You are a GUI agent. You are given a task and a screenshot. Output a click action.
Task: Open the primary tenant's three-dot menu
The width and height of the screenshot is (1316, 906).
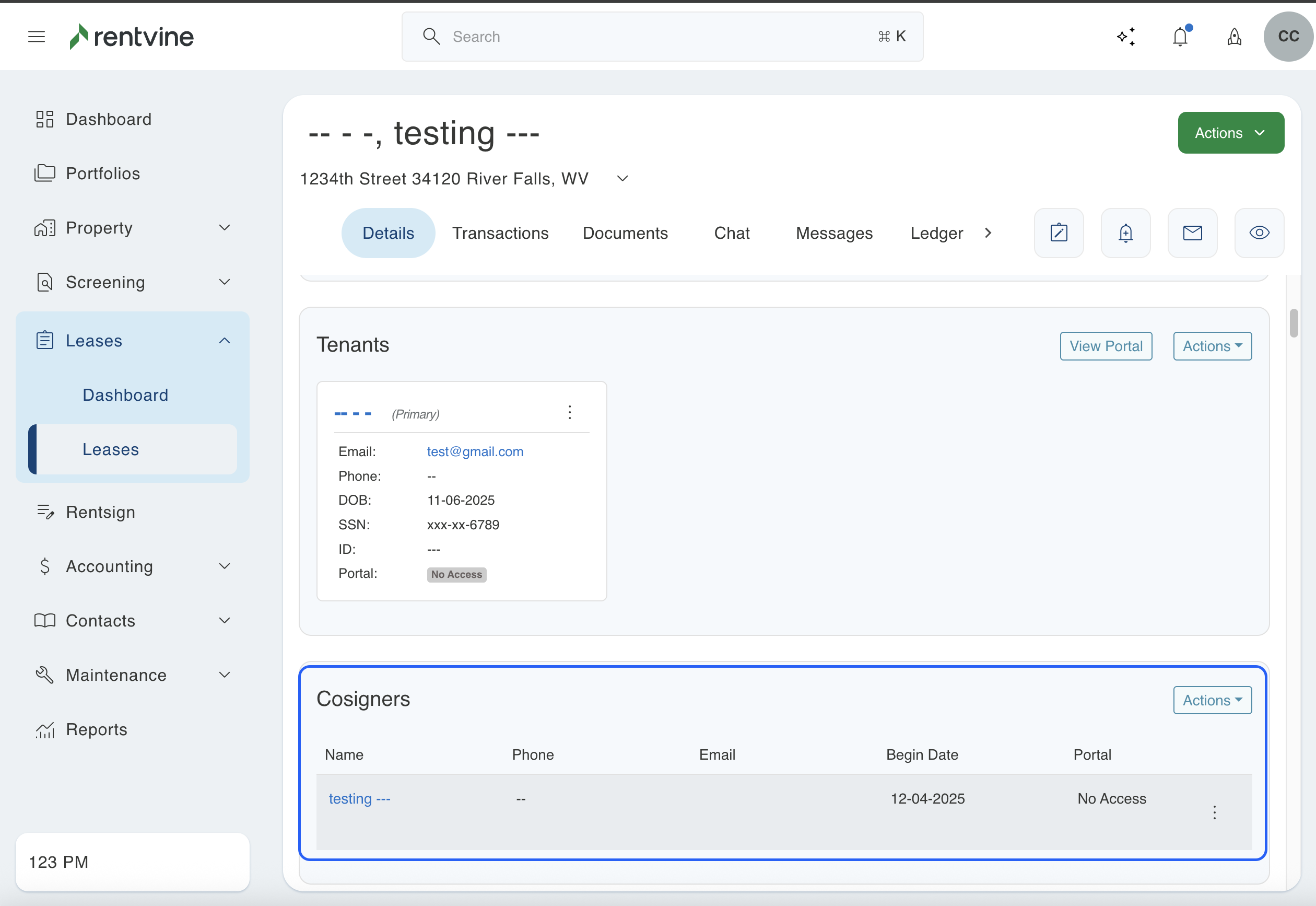[x=570, y=412]
